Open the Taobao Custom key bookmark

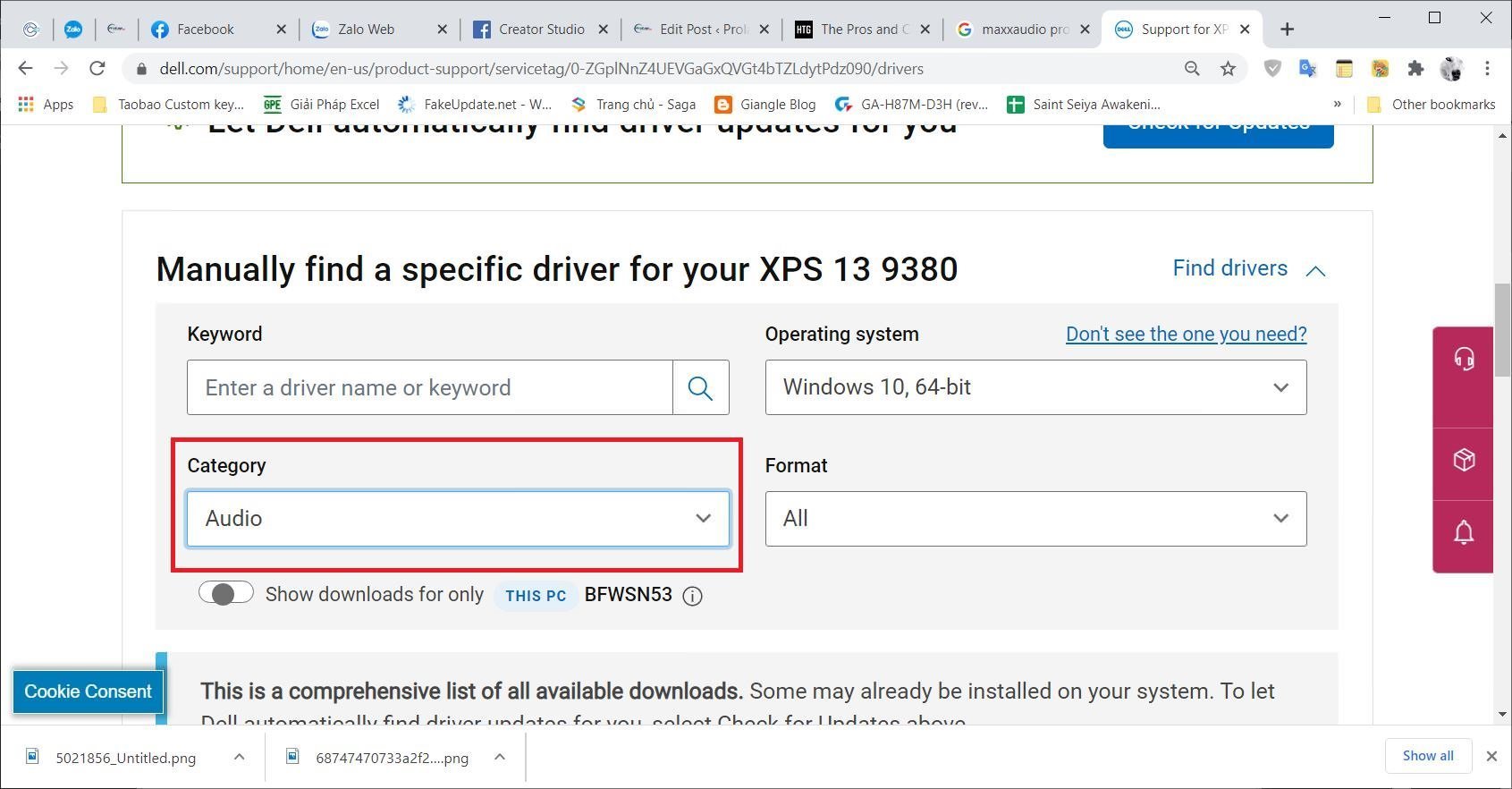coord(168,105)
